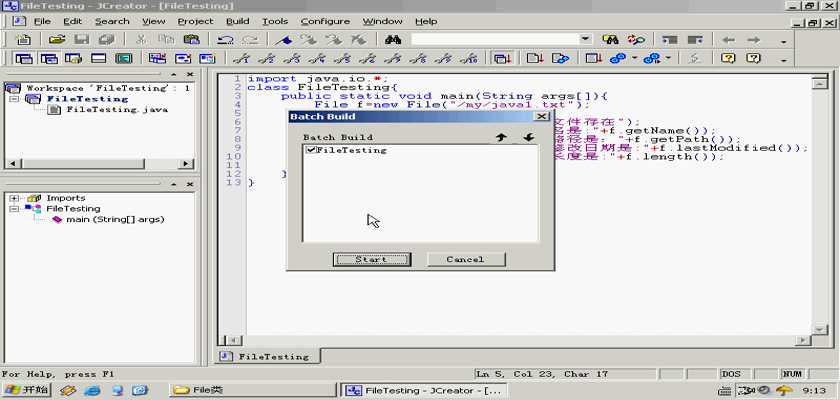The image size is (840, 400).
Task: Move selected project down in Batch Build
Action: coord(529,138)
